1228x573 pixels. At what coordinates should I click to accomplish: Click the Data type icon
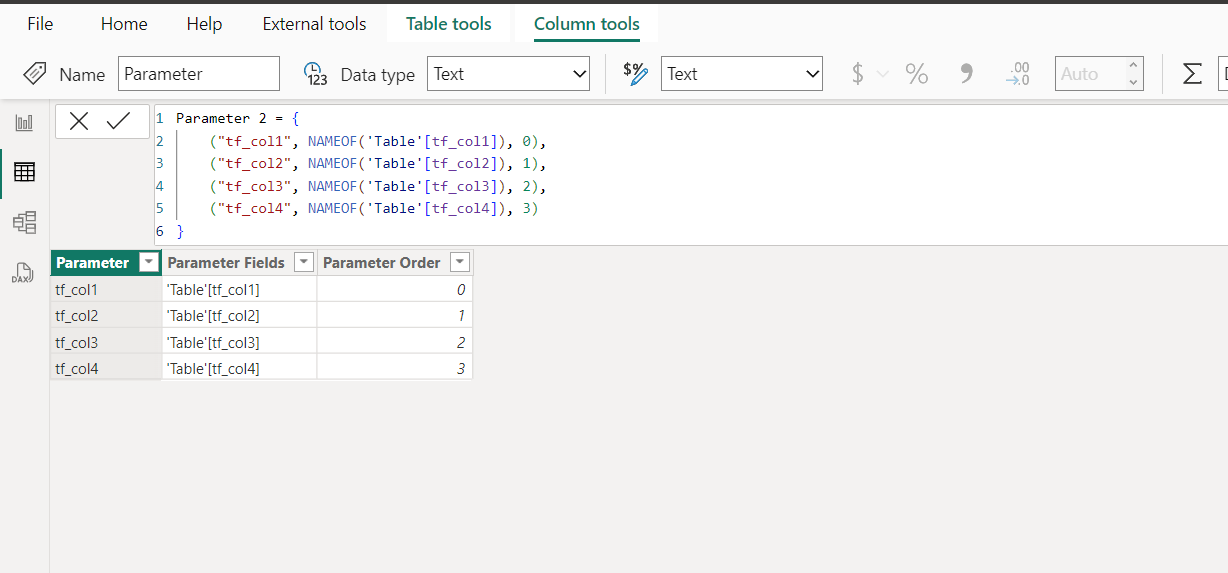(315, 74)
